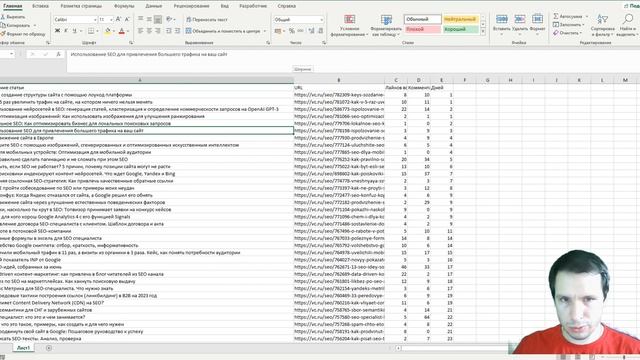
Task: Add new sheet with plus button
Action: 49,348
